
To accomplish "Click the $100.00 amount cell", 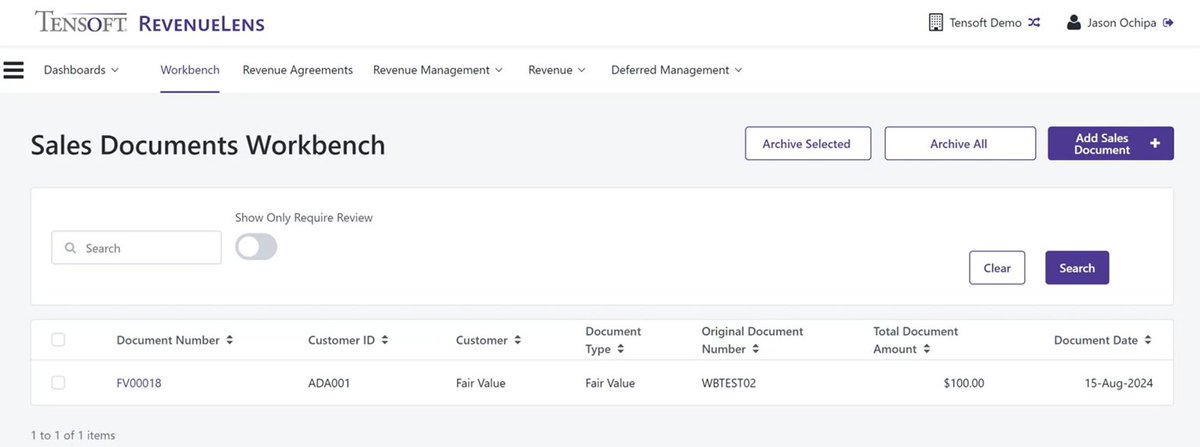I will point(964,383).
